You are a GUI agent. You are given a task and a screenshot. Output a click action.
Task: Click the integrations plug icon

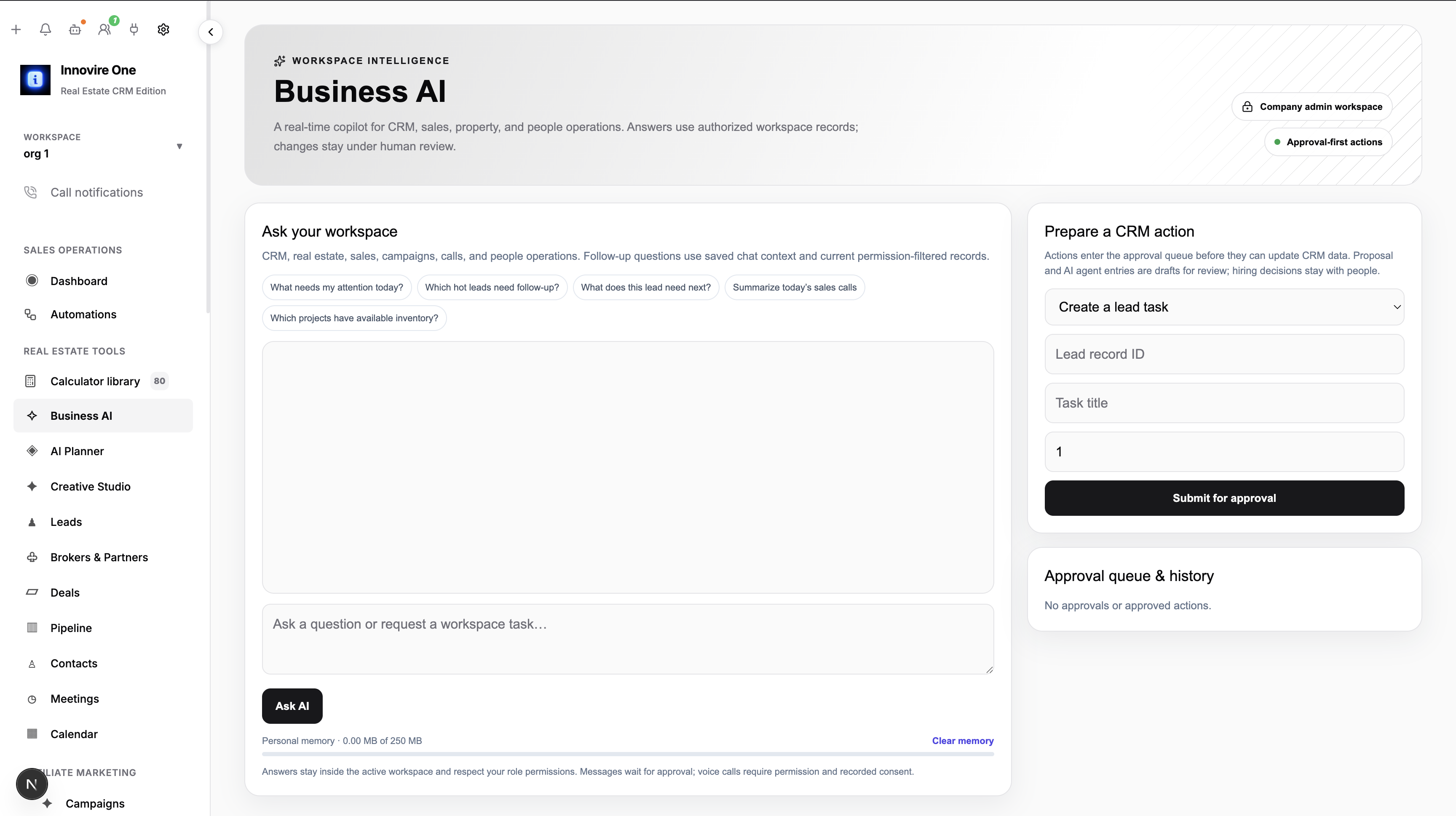pos(134,29)
